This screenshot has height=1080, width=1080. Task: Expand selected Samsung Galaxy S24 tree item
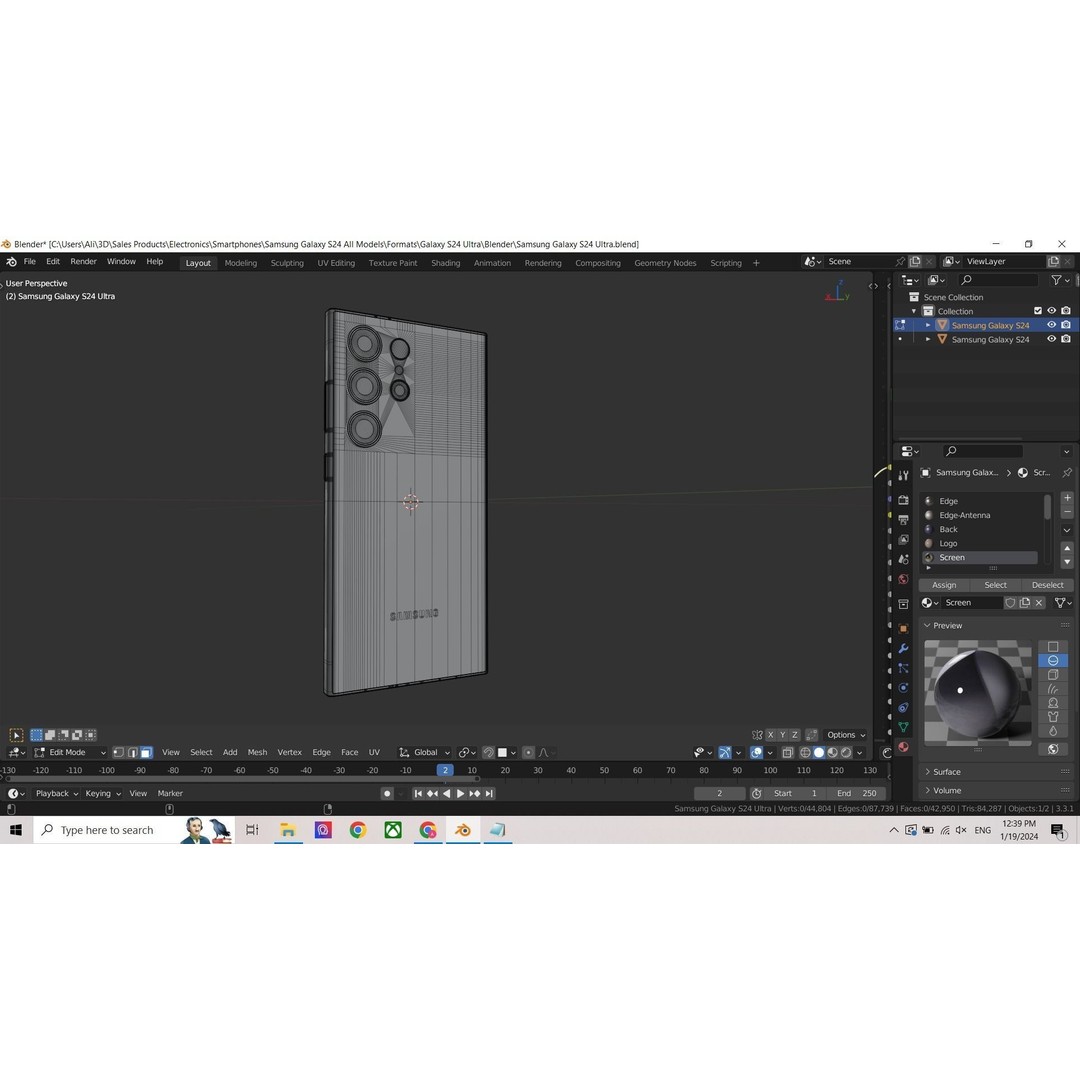pyautogui.click(x=928, y=325)
